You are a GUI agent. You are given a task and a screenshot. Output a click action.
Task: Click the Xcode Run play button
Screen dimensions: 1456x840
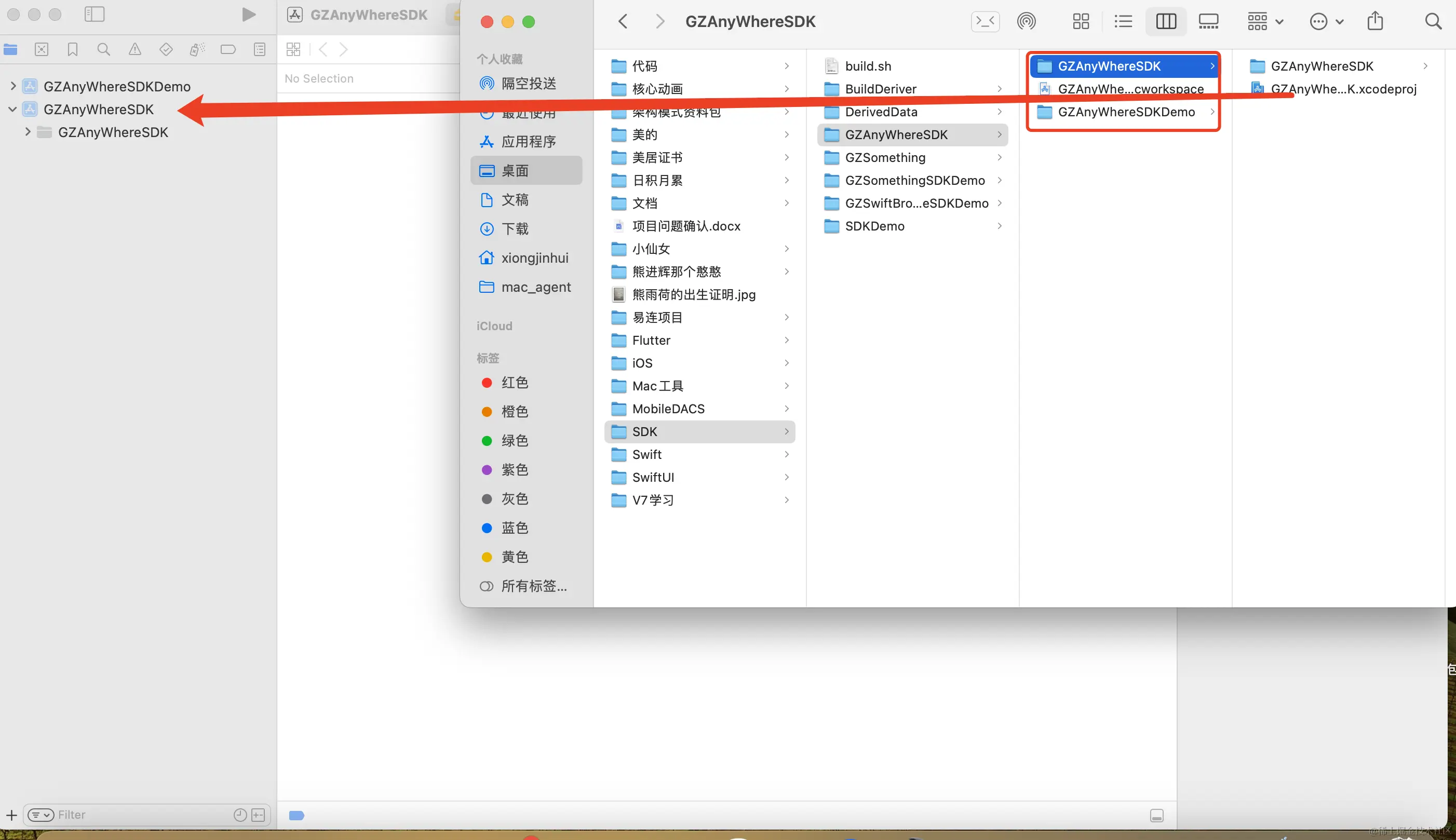[249, 15]
